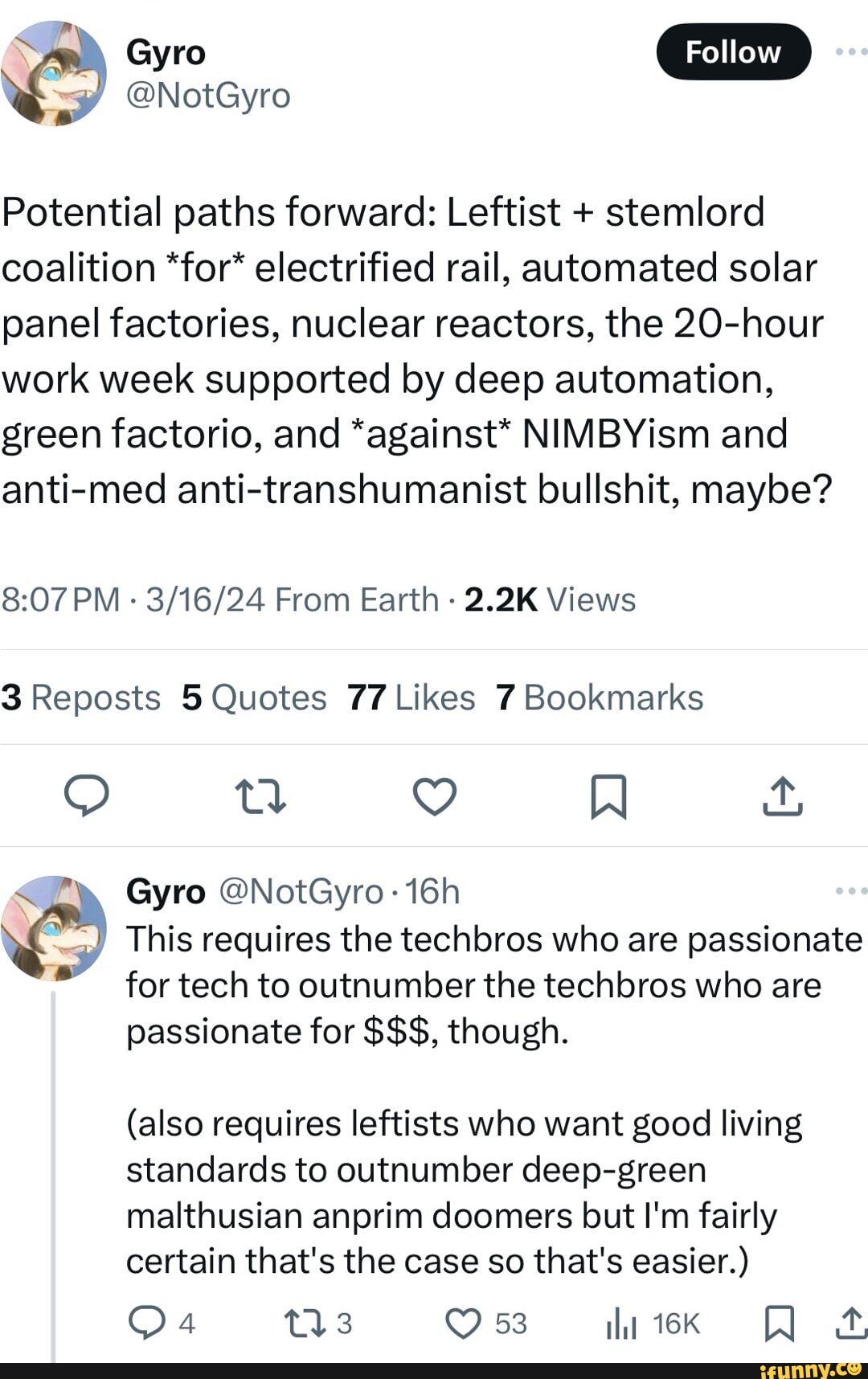This screenshot has width=868, height=1379.
Task: Open more options on the reply tweet
Action: coord(850,891)
